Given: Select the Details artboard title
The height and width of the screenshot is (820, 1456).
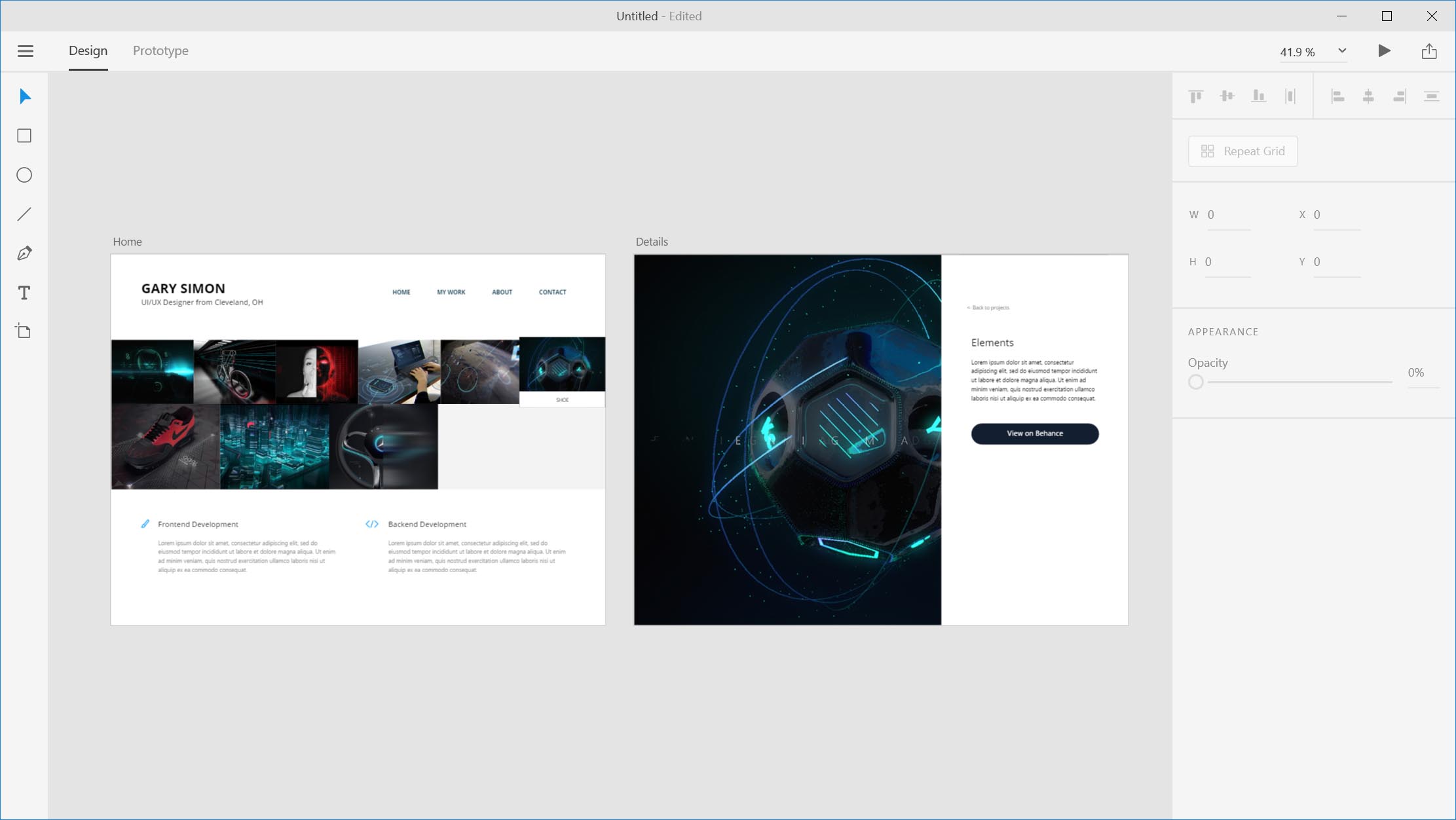Looking at the screenshot, I should [x=652, y=242].
